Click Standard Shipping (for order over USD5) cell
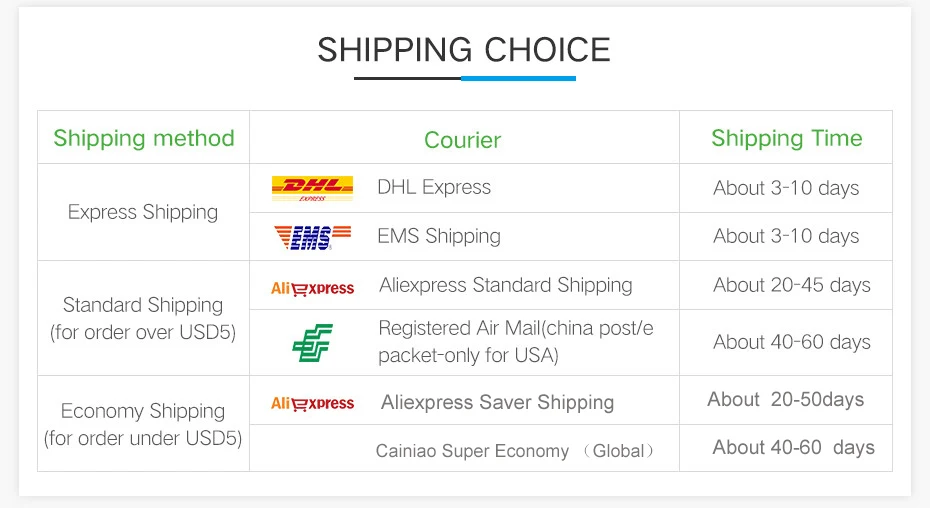This screenshot has height=508, width=930. tap(143, 318)
